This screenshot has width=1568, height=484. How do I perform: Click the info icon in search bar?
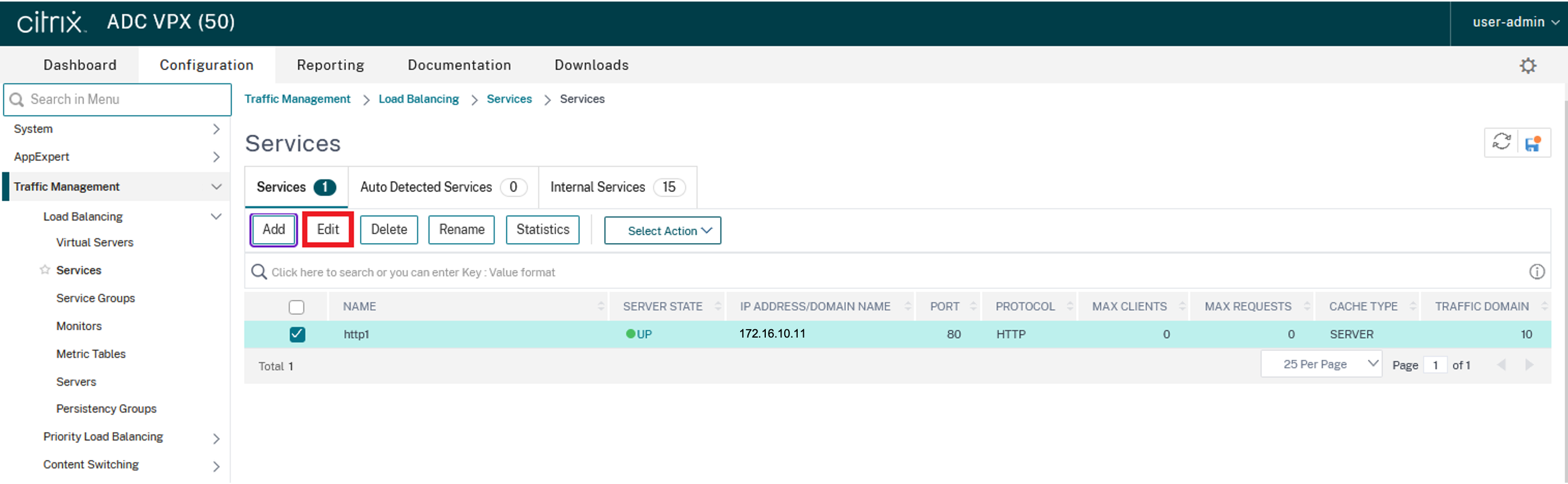point(1536,272)
